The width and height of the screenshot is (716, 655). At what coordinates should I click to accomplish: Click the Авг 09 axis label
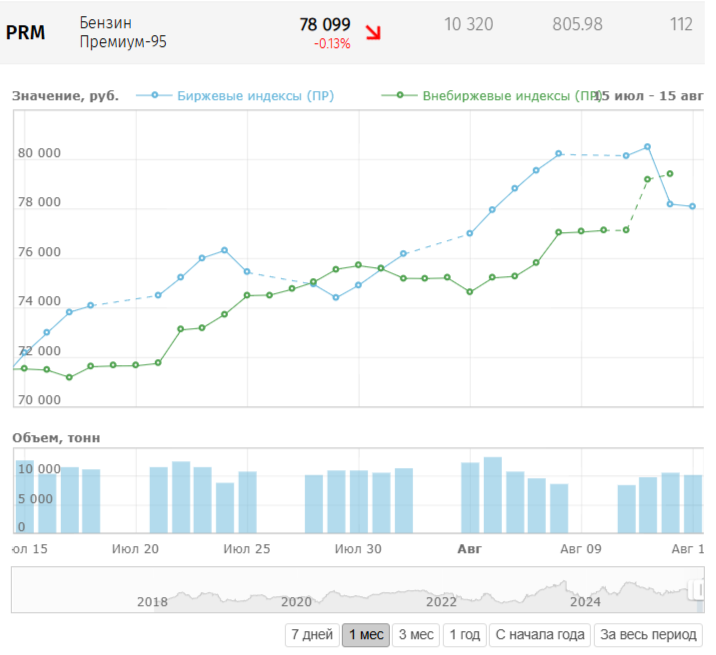581,549
